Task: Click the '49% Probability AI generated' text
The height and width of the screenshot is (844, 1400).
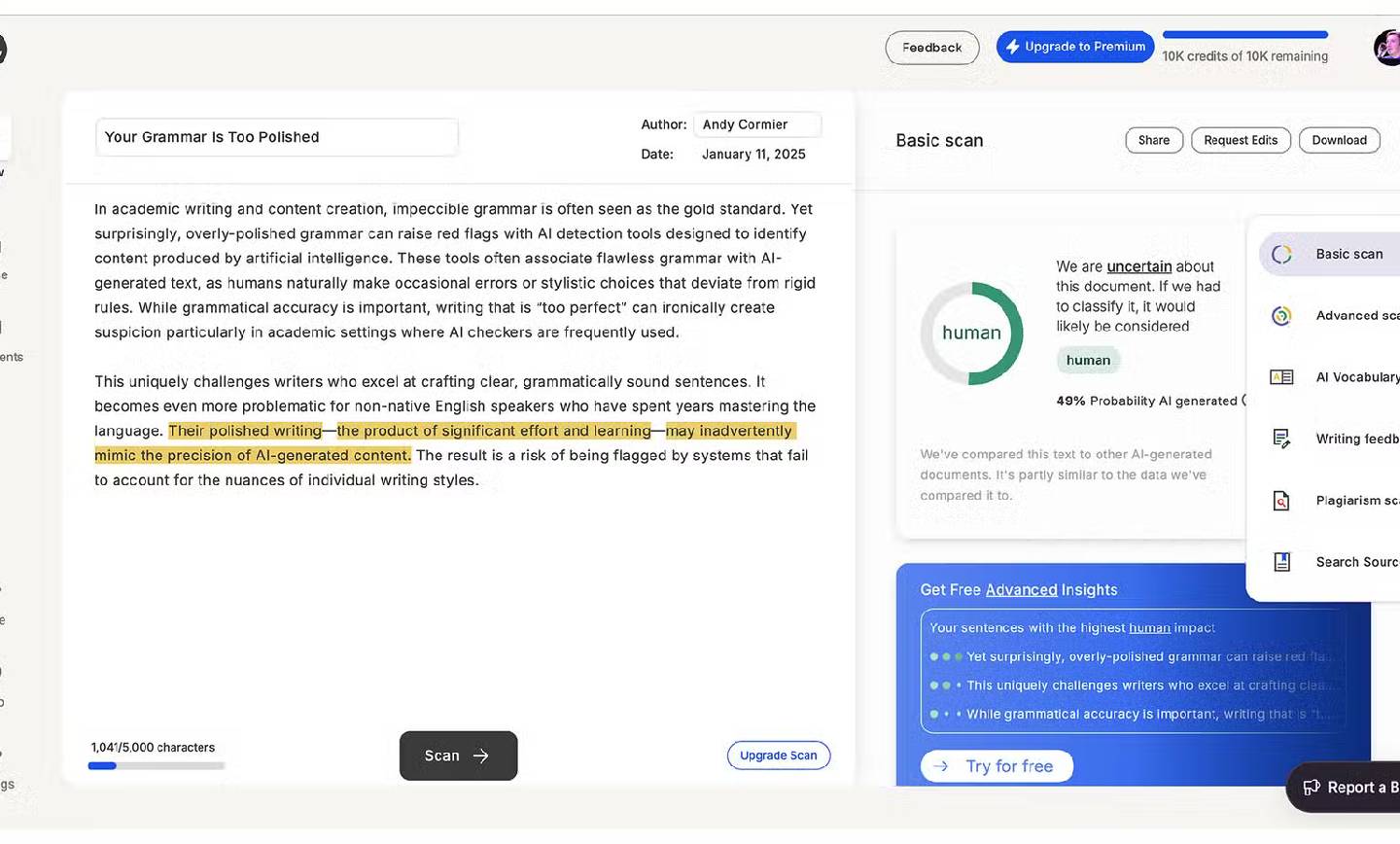Action: (x=1146, y=401)
